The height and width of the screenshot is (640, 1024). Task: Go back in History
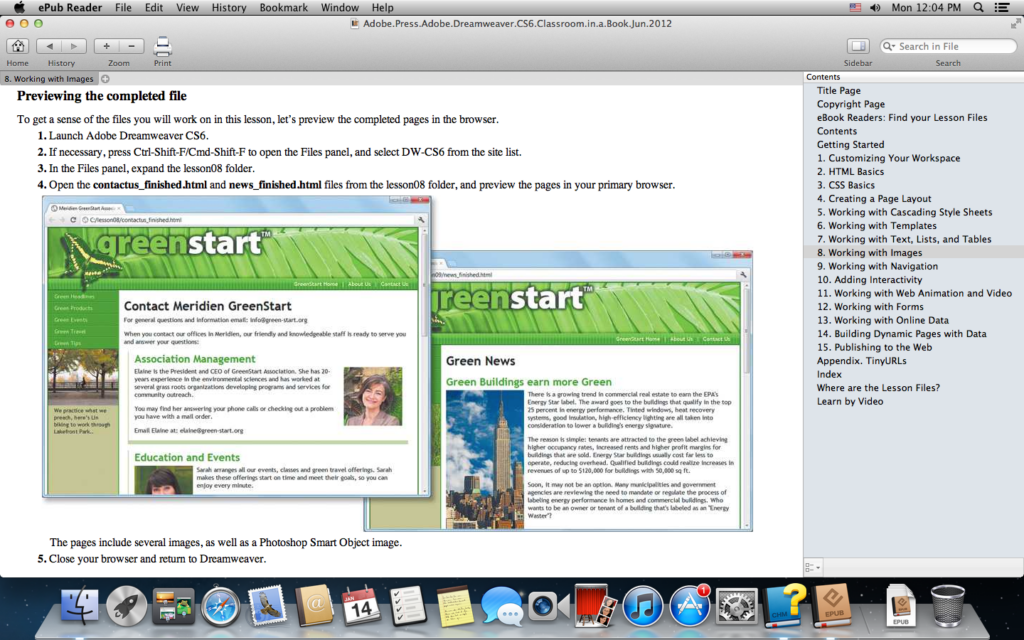click(x=49, y=46)
